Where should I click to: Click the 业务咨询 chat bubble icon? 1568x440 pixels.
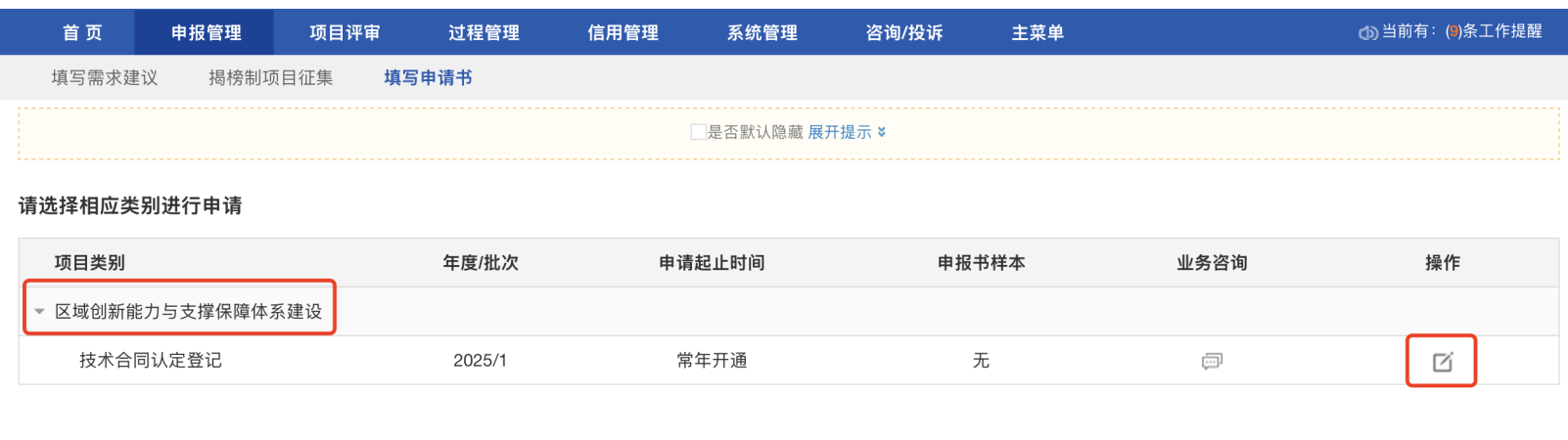coord(1212,362)
